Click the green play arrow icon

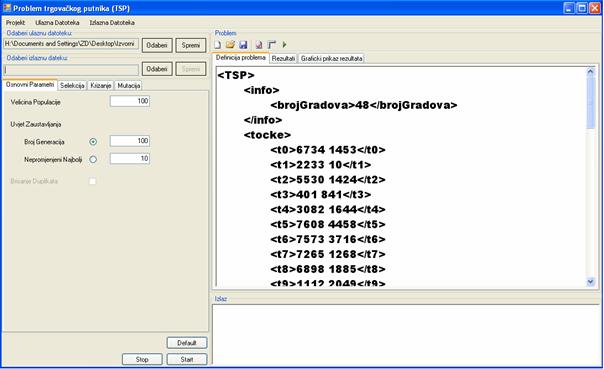284,45
